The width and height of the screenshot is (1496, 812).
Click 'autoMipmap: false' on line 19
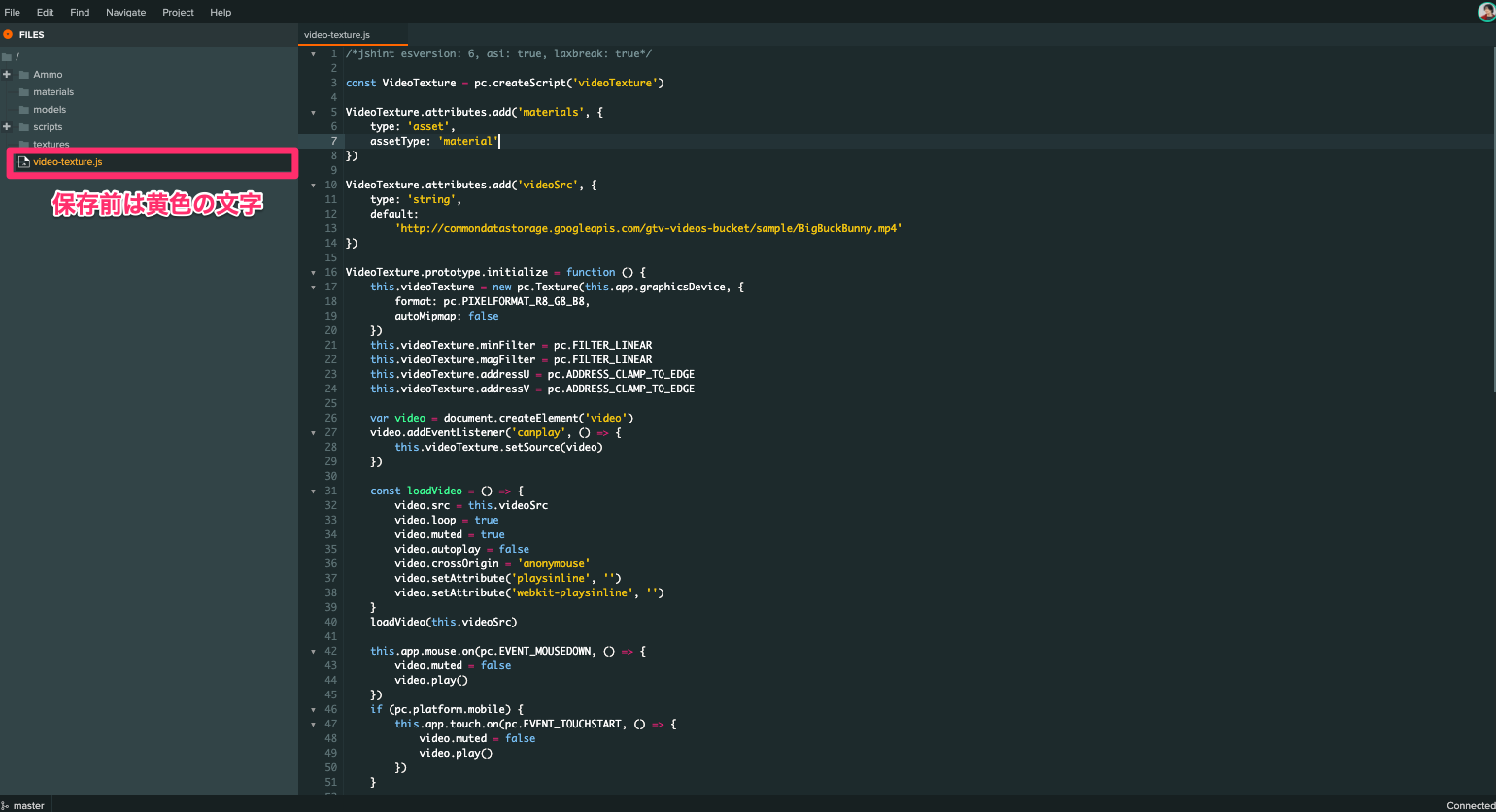(x=447, y=317)
